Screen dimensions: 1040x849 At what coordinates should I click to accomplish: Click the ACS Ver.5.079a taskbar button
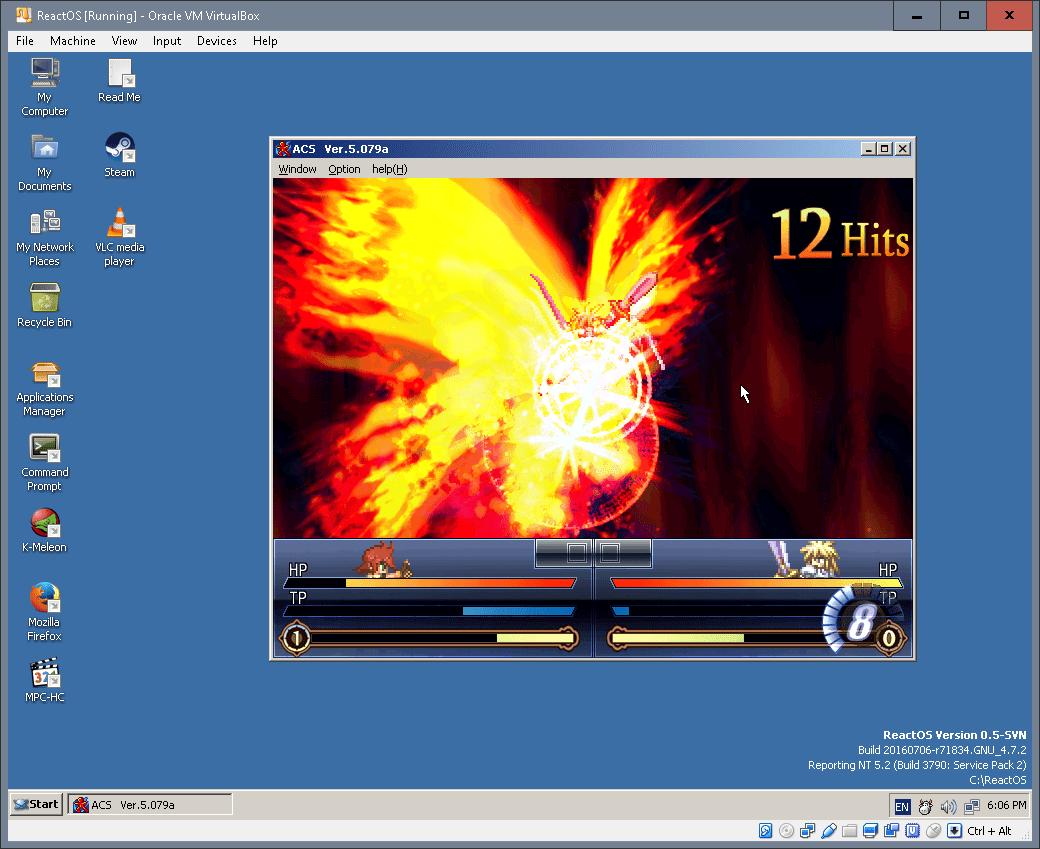[x=150, y=805]
